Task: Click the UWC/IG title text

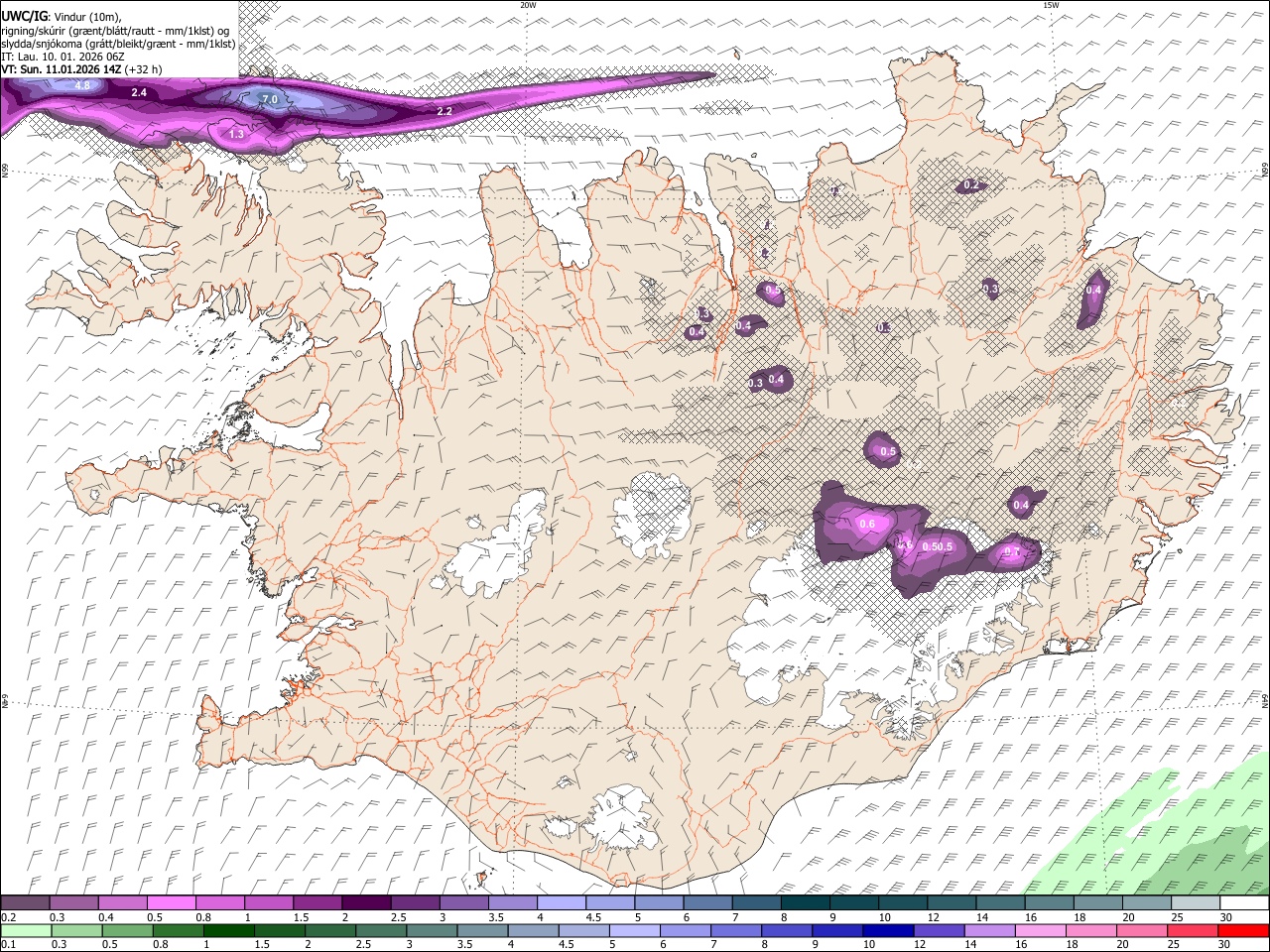Action: tap(24, 17)
